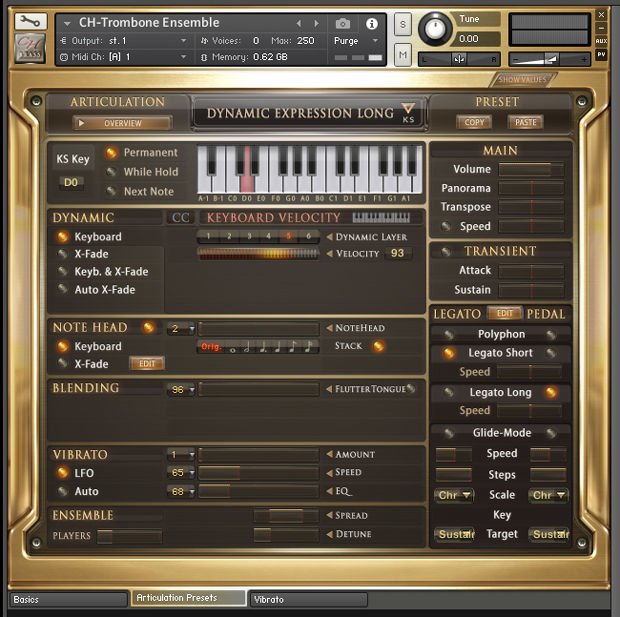Click the PV button in header
The width and height of the screenshot is (620, 617).
click(601, 55)
